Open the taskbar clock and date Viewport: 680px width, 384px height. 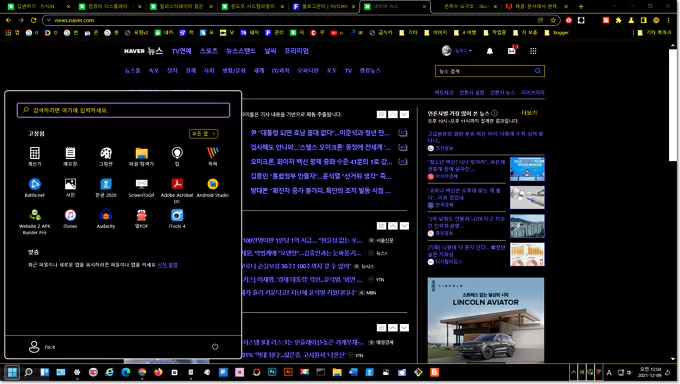650,372
